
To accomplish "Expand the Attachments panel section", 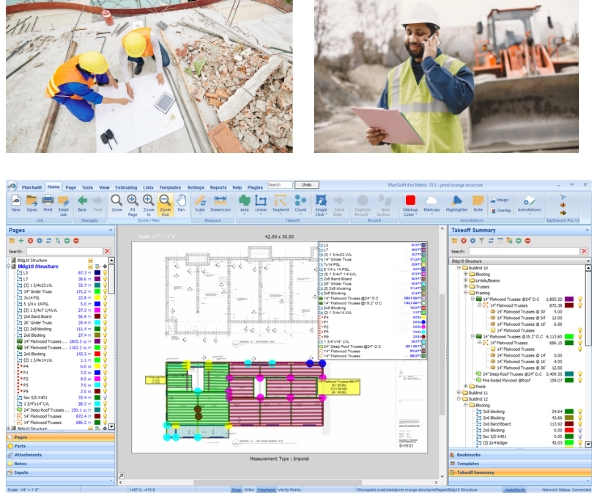I will pyautogui.click(x=28, y=455).
